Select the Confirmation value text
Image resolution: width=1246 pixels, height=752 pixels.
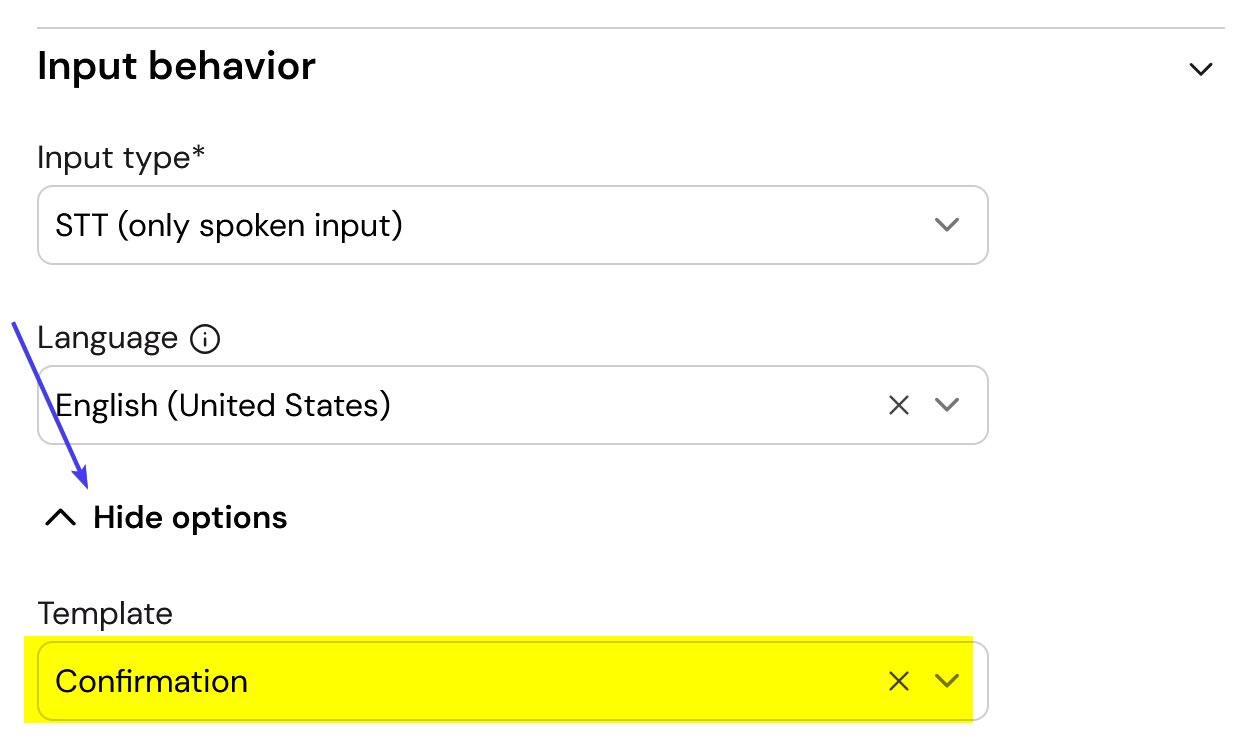[151, 681]
